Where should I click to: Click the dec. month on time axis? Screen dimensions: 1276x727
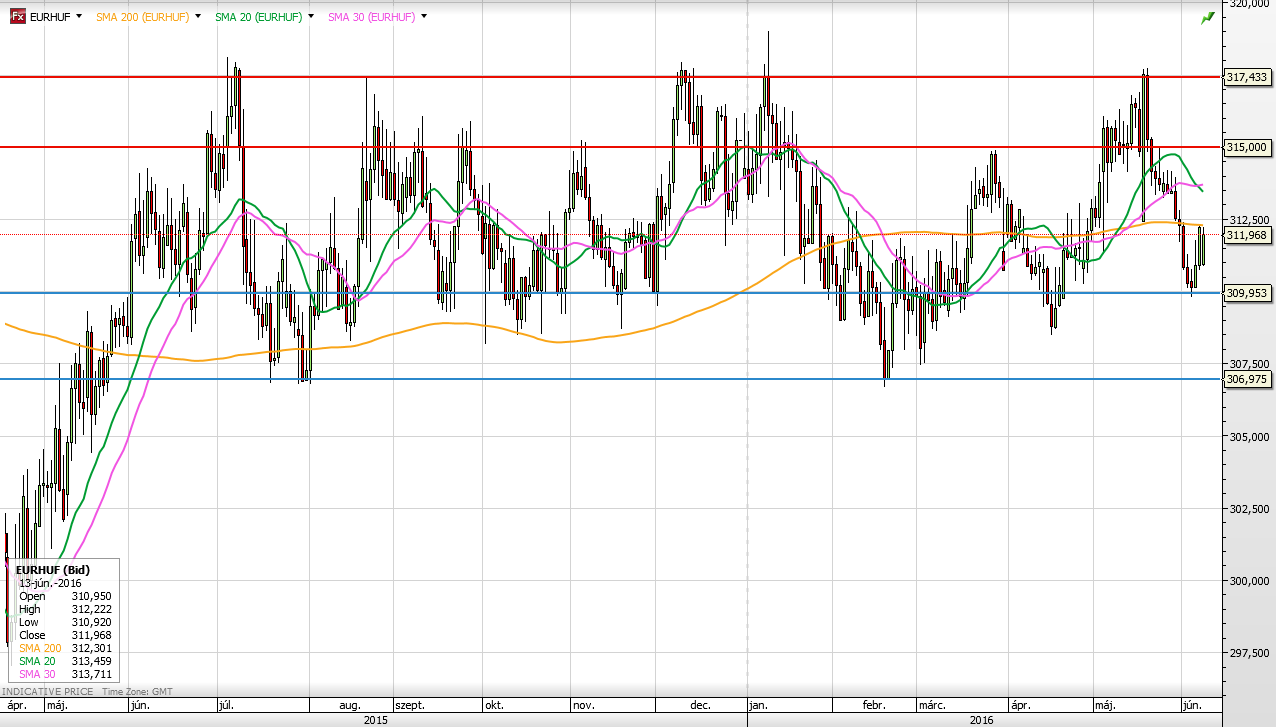pyautogui.click(x=699, y=705)
